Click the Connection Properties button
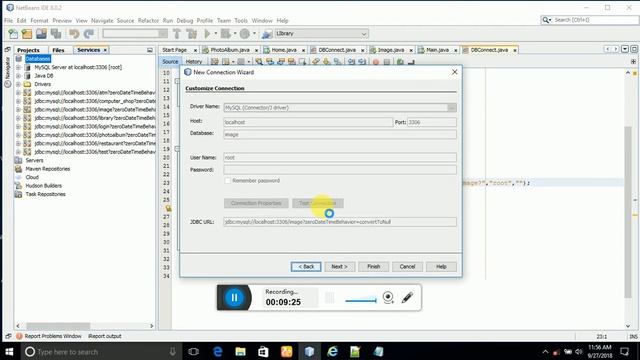This screenshot has height=360, width=640. click(256, 203)
